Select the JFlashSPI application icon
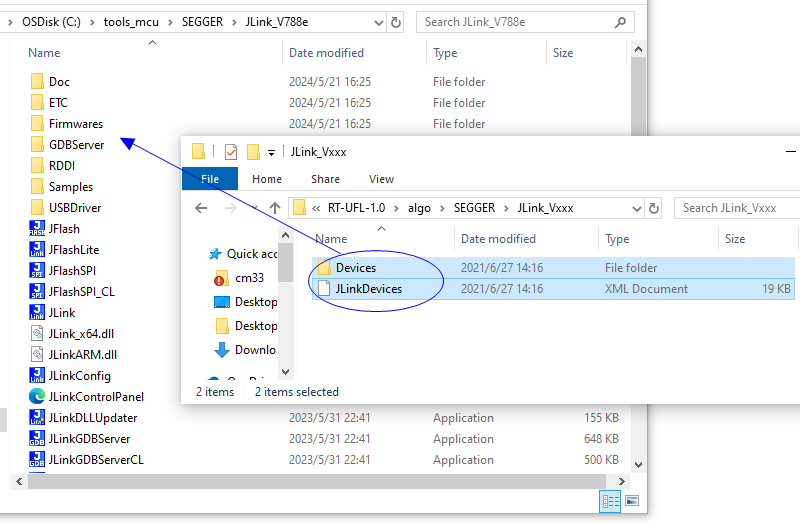This screenshot has width=800, height=523. (37, 270)
